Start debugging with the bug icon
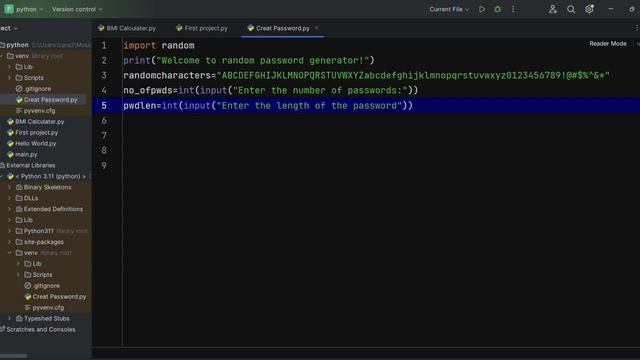This screenshot has height=360, width=640. (498, 9)
